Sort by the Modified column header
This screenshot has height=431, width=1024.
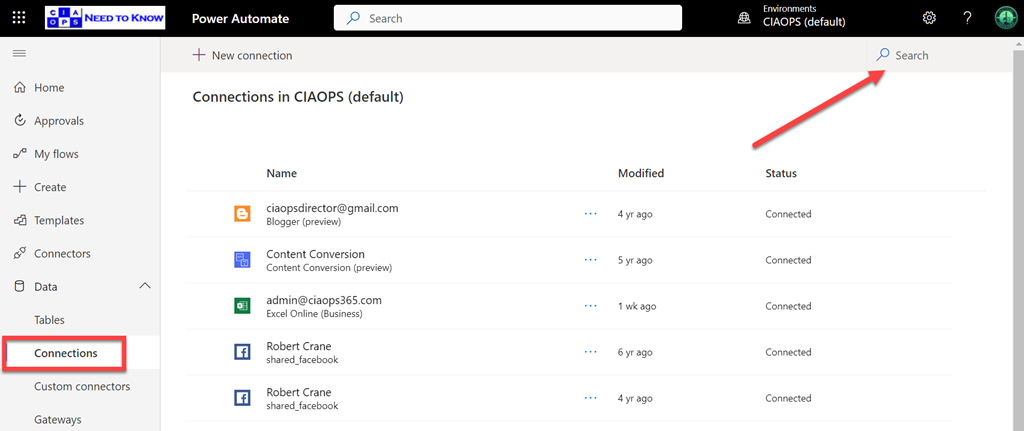click(641, 173)
